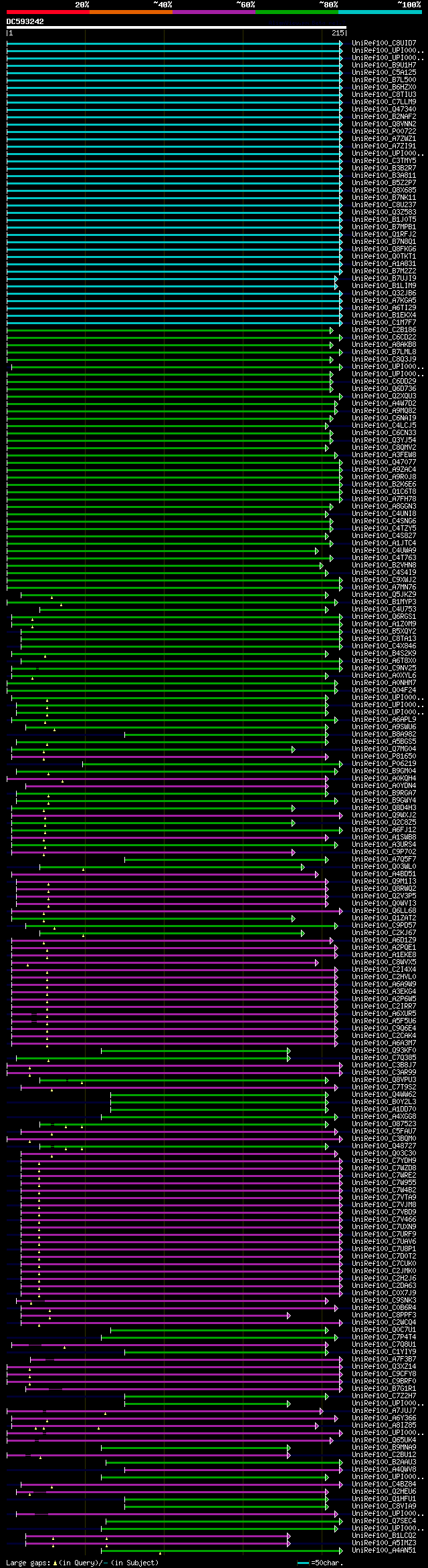Select hit label UniRef100_A4AN51
Viewport: 428px width, 1568px height.
tap(384, 1551)
